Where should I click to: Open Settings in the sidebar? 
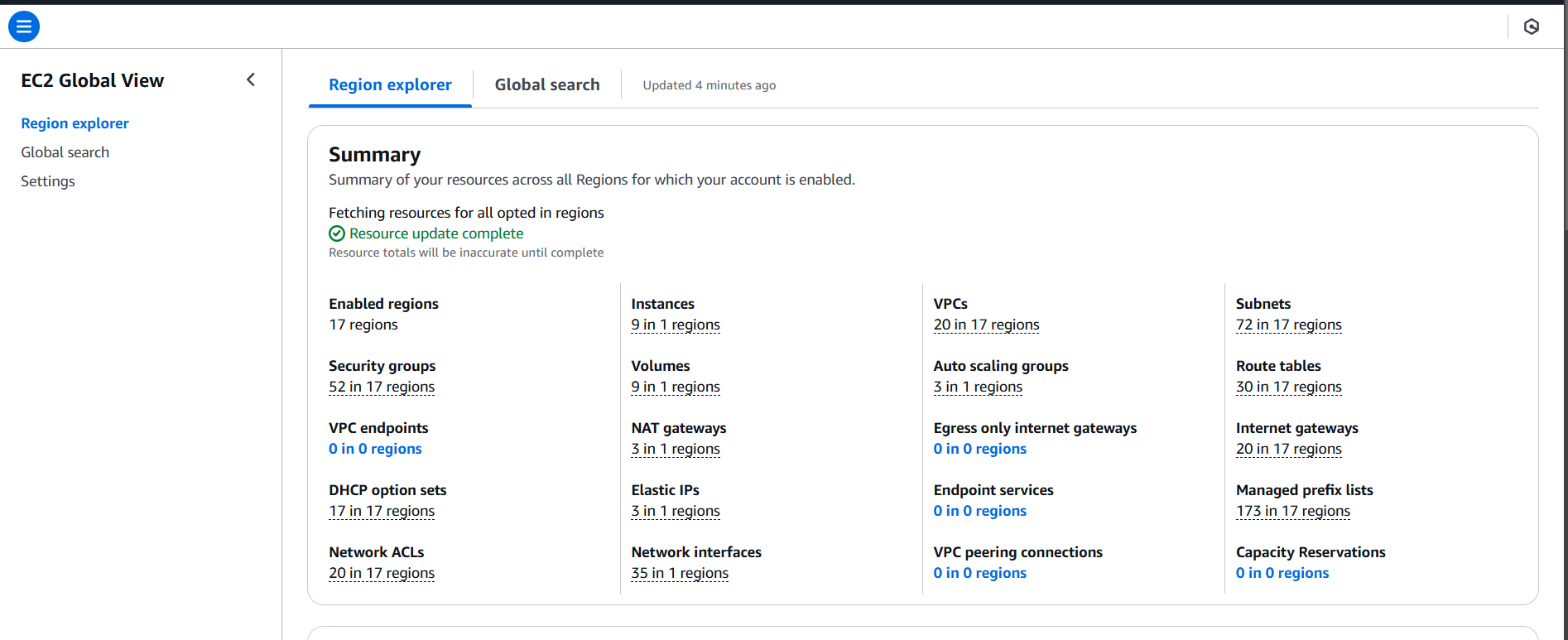pos(48,181)
